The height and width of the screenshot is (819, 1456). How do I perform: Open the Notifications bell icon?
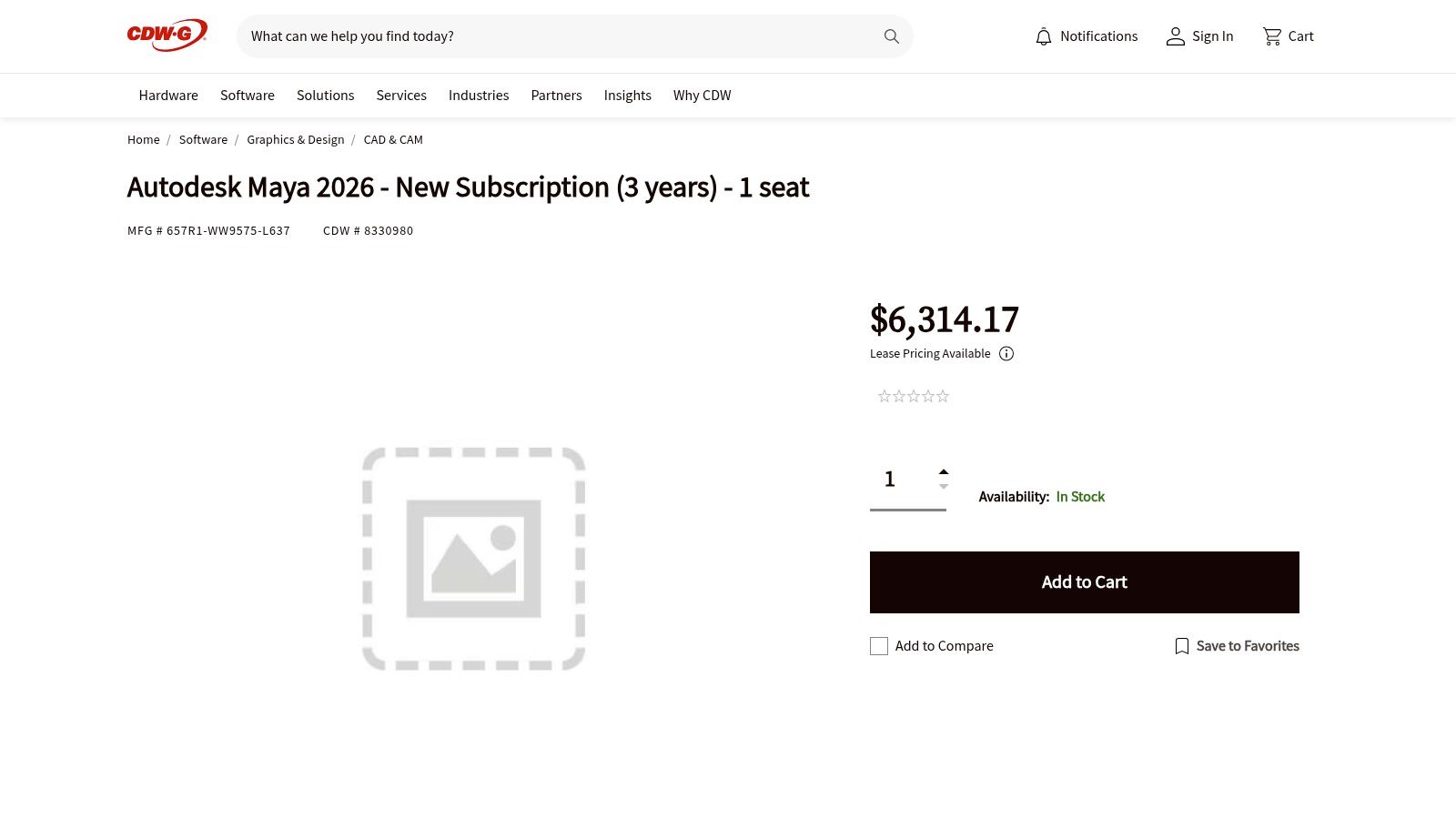click(1043, 36)
